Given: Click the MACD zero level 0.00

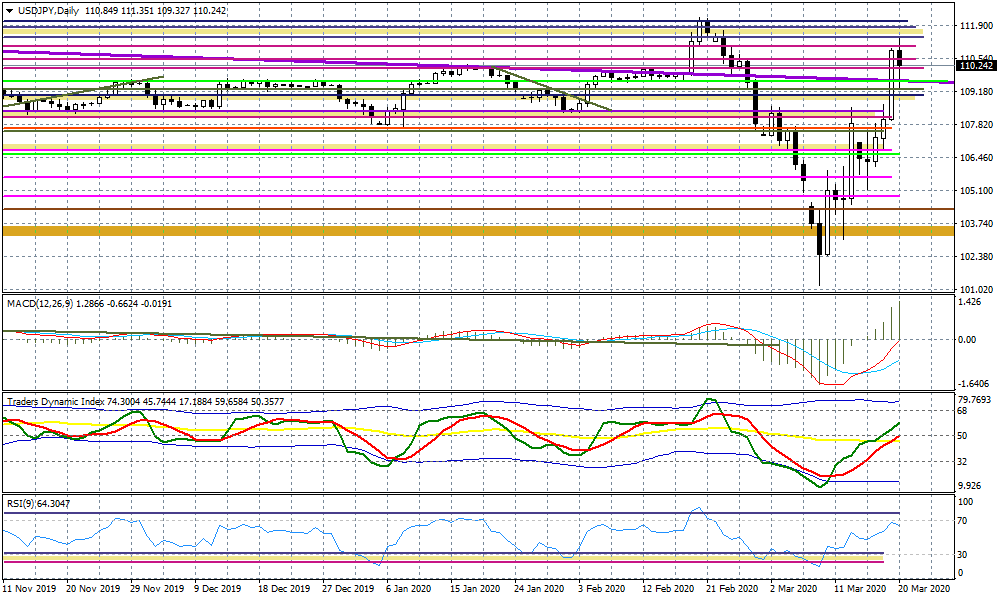Looking at the screenshot, I should point(968,340).
